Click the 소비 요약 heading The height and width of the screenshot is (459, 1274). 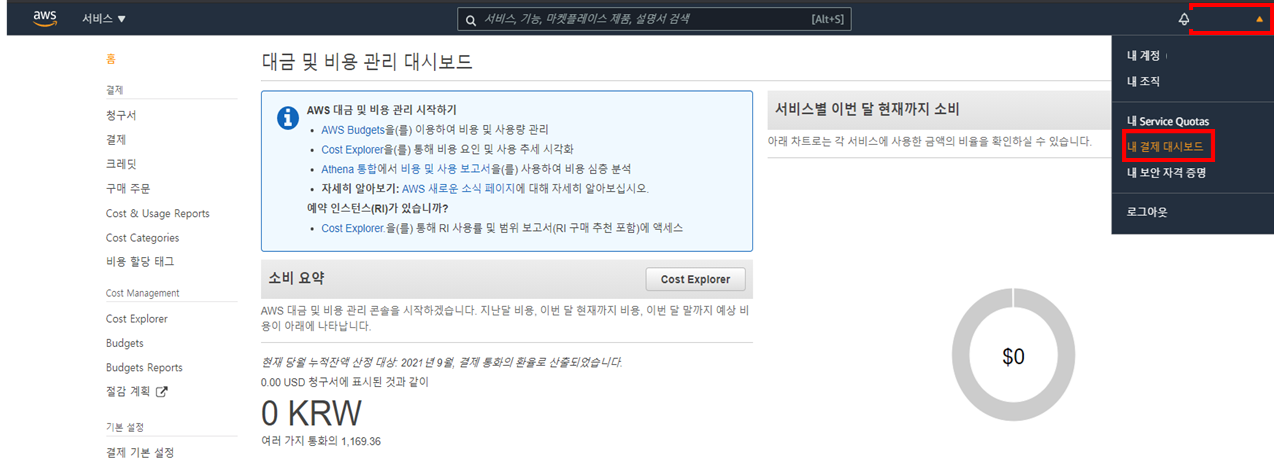297,278
